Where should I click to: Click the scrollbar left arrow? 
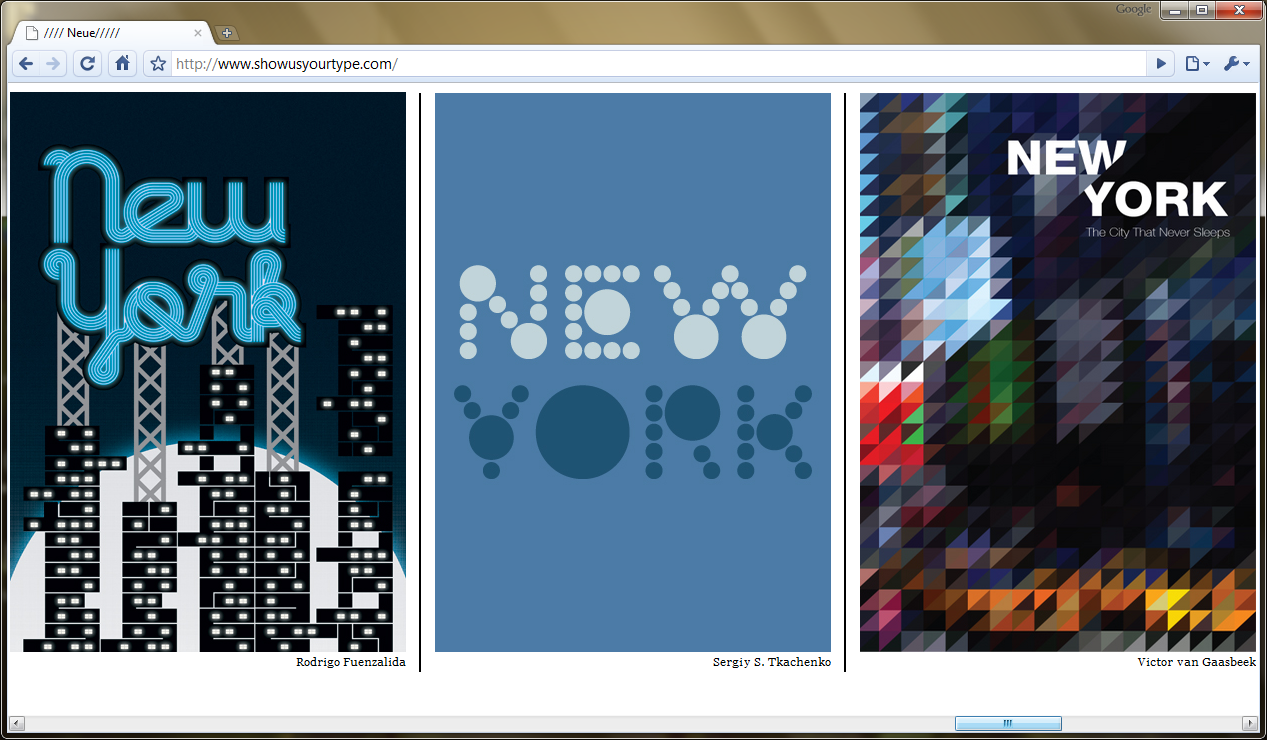click(x=17, y=723)
